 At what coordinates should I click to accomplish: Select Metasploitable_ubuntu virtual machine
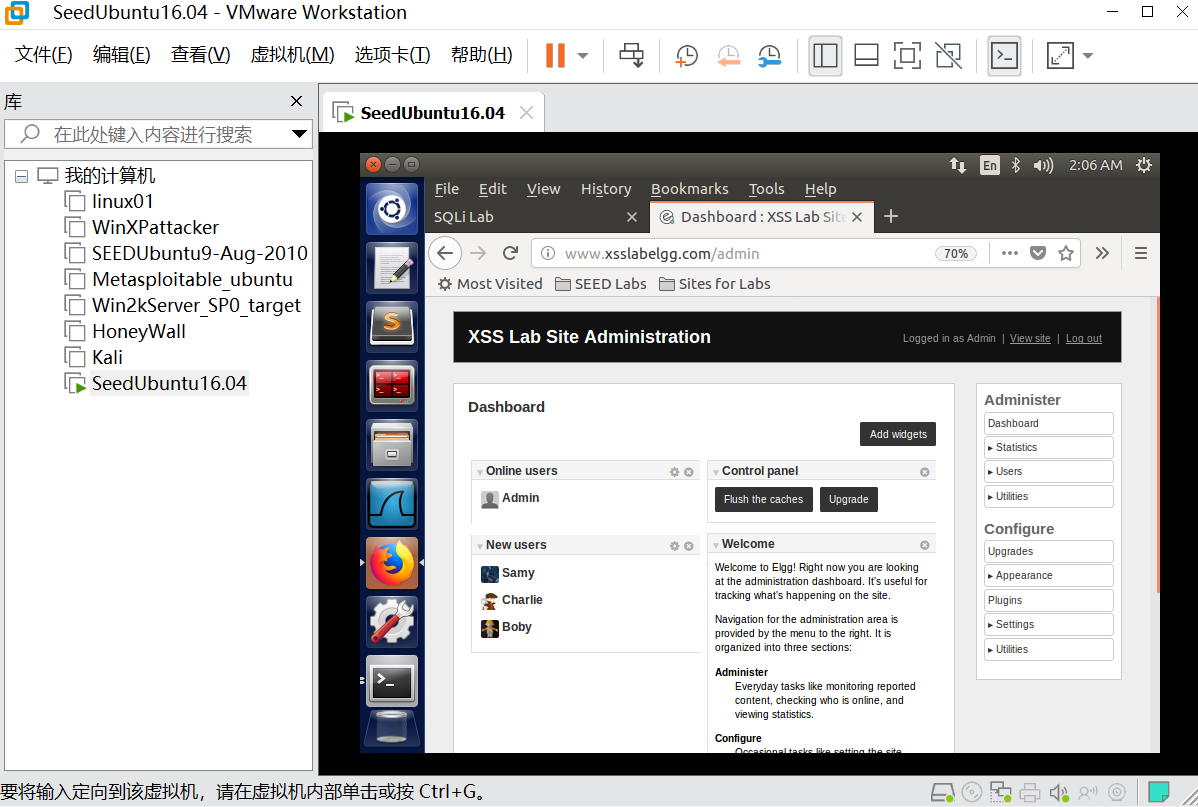[192, 280]
